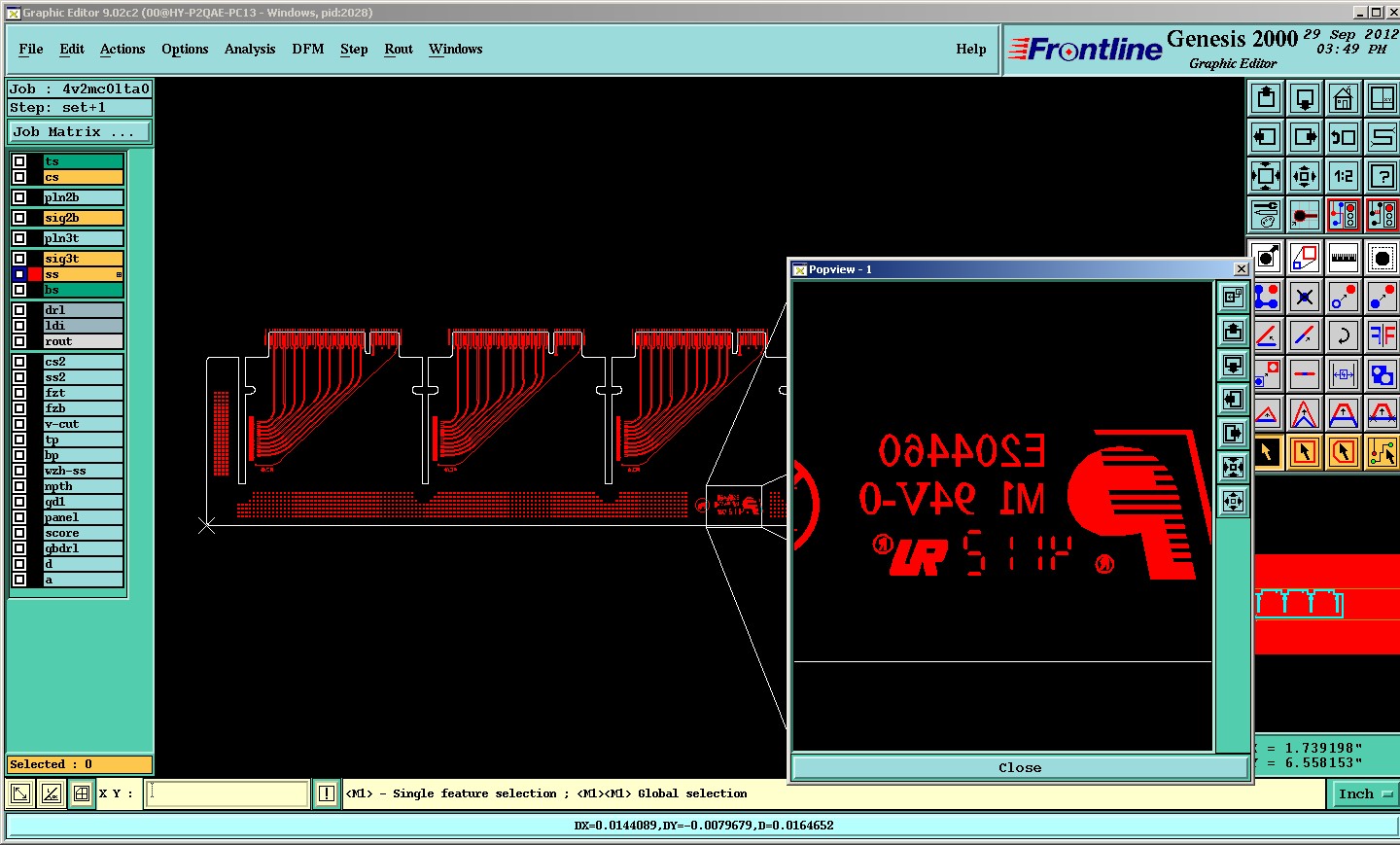Click the Home view house icon
The width and height of the screenshot is (1400, 845).
coord(1344,98)
